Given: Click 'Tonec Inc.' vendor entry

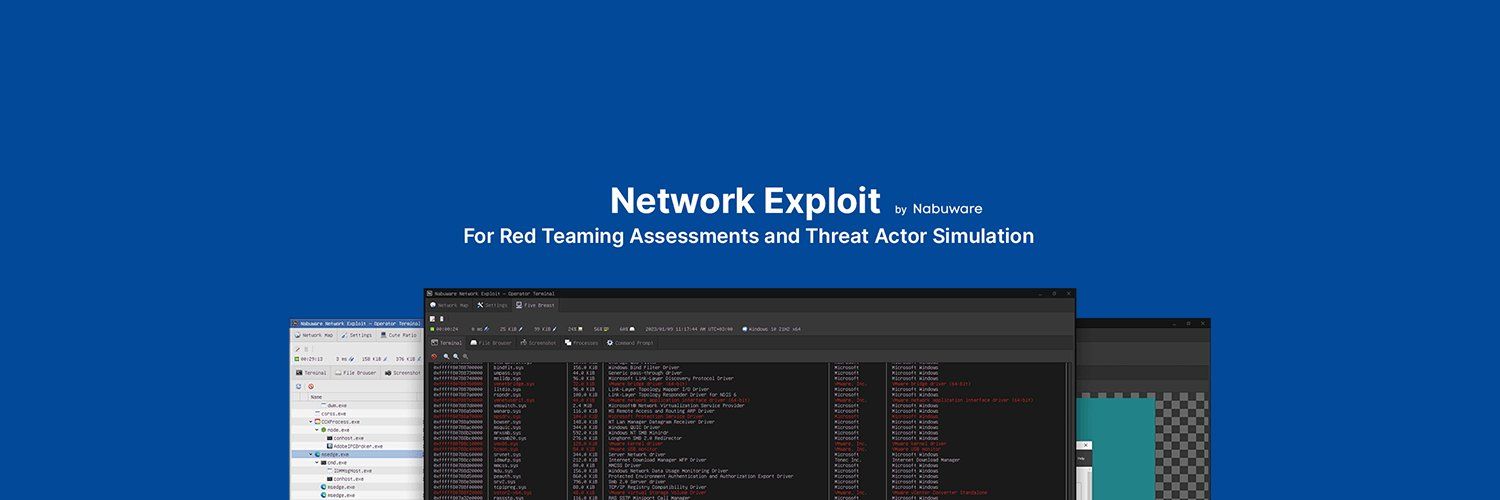Looking at the screenshot, I should 847,460.
